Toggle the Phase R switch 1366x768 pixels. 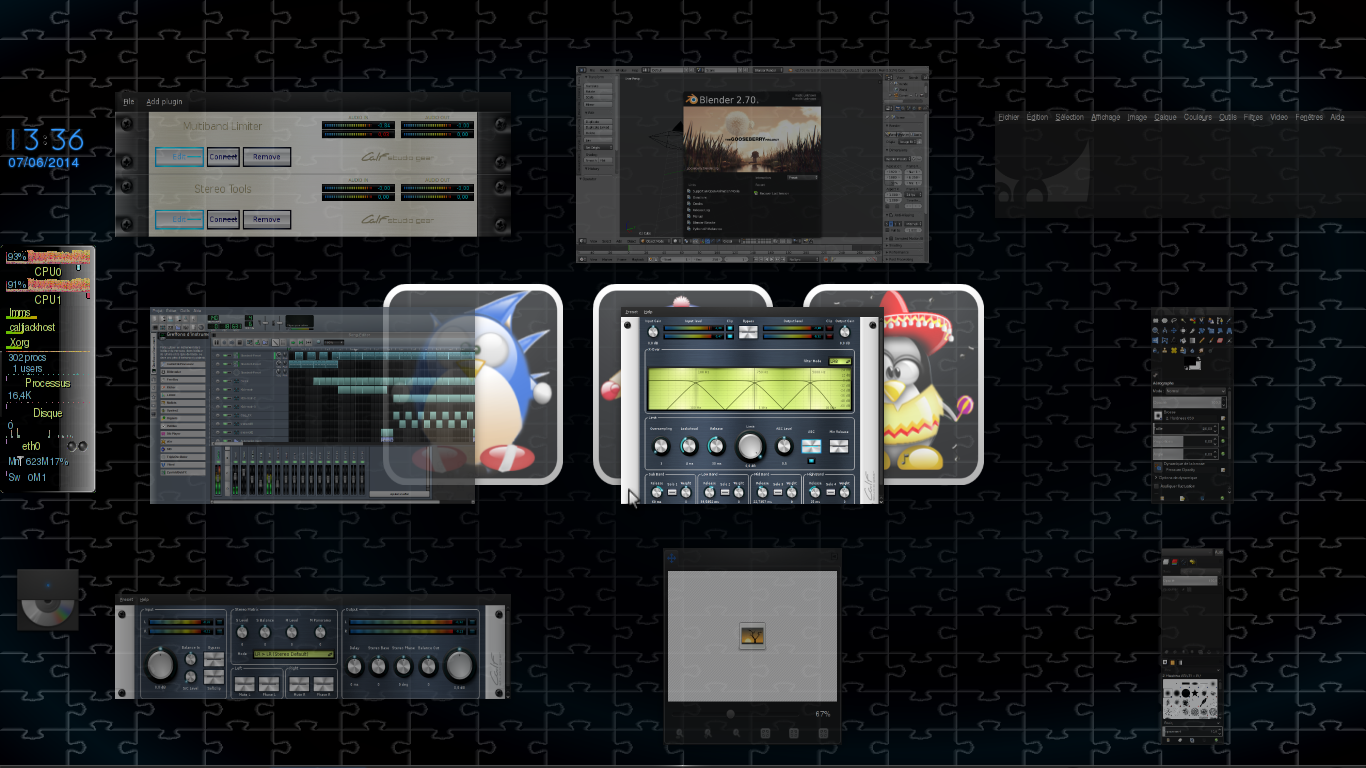323,684
